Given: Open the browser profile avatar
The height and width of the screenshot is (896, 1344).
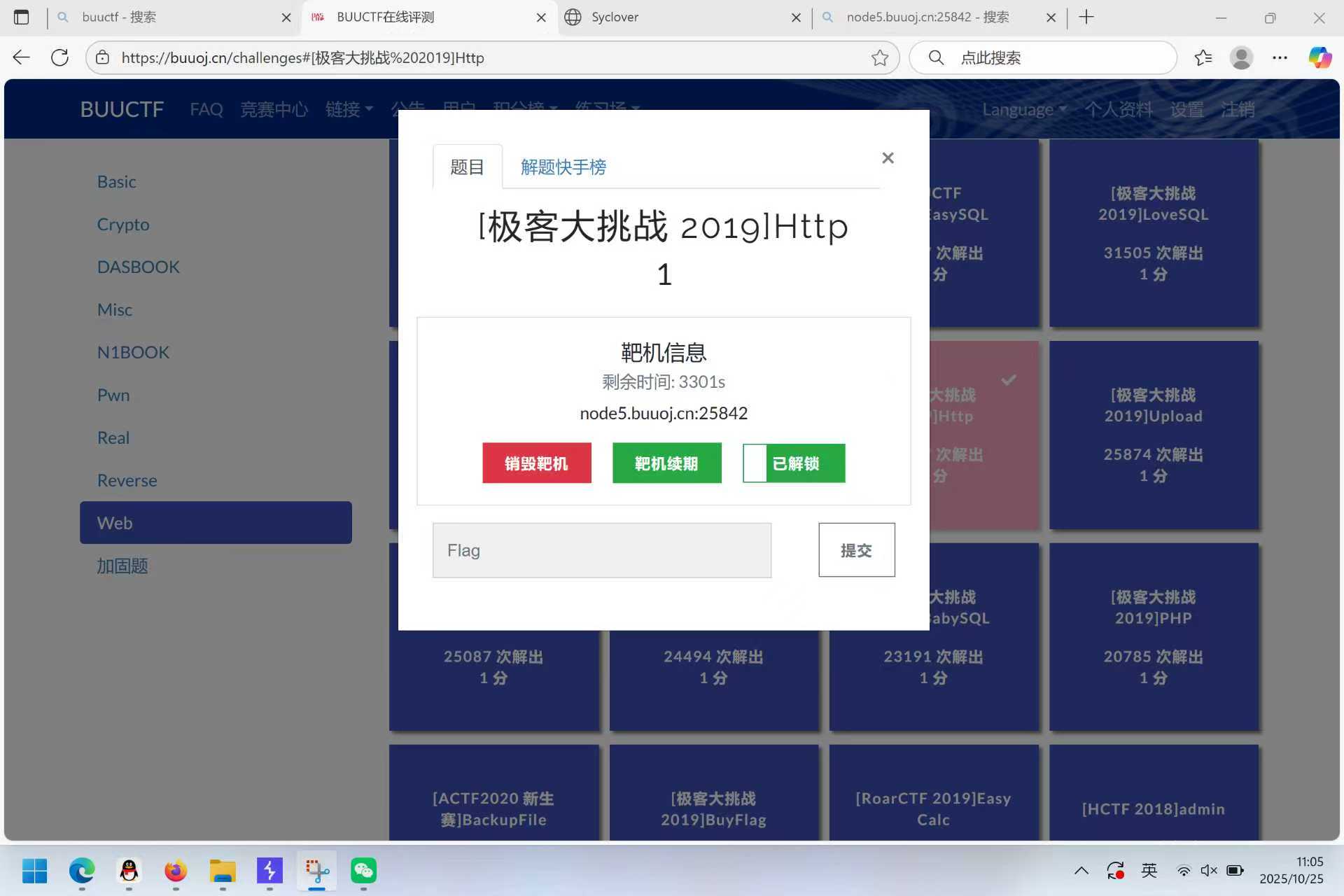Looking at the screenshot, I should pos(1241,57).
